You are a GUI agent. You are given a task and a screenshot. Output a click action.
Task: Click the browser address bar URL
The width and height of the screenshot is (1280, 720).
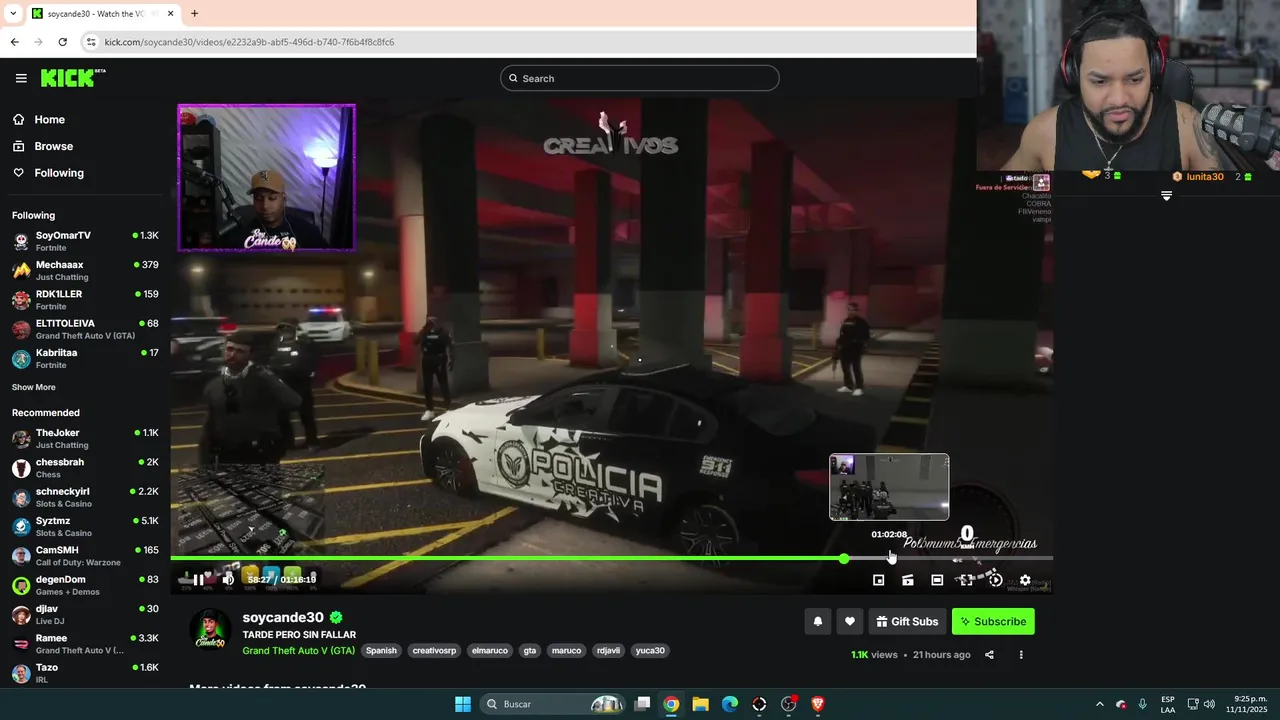[x=249, y=42]
